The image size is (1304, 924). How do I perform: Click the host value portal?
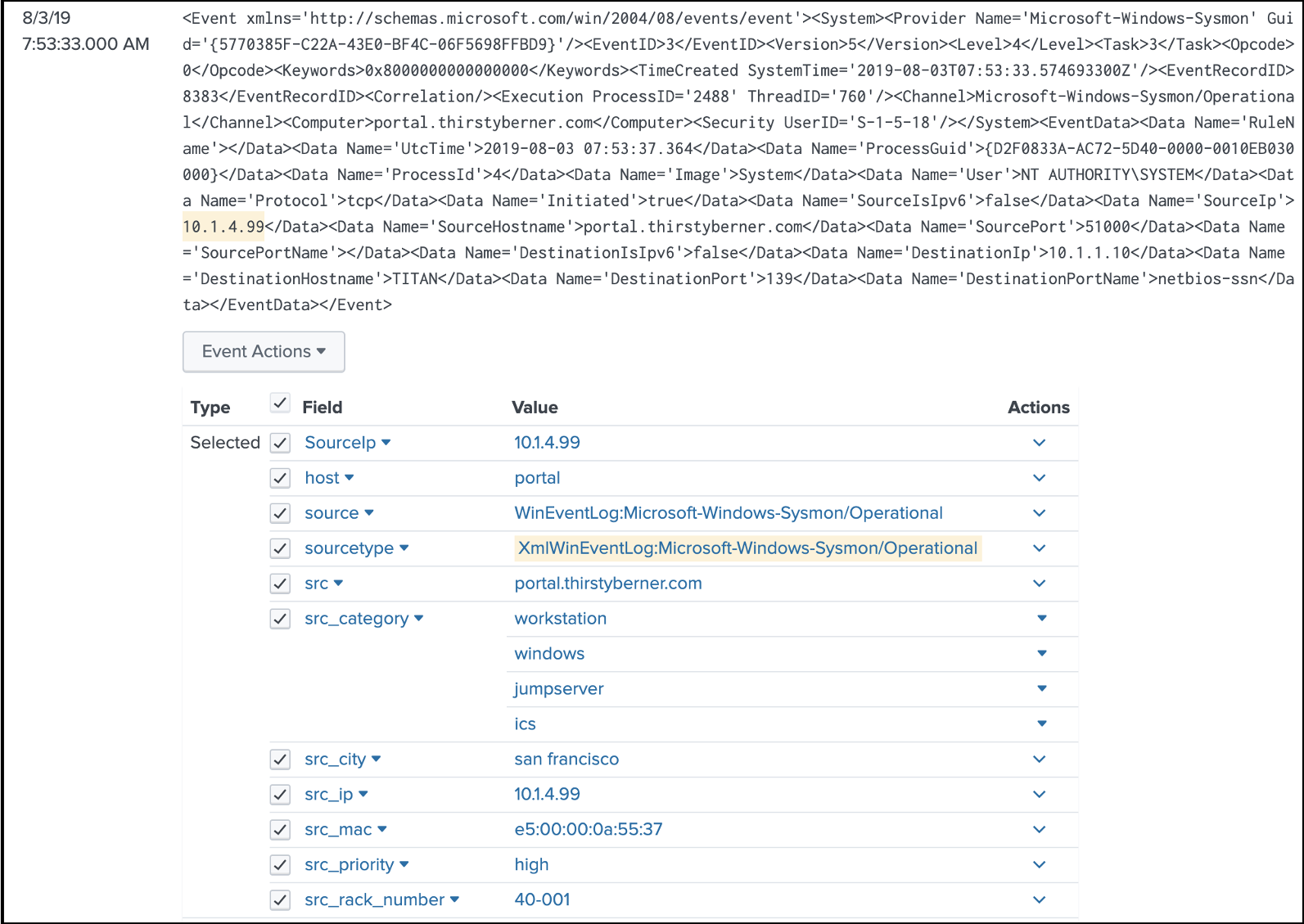tap(537, 478)
